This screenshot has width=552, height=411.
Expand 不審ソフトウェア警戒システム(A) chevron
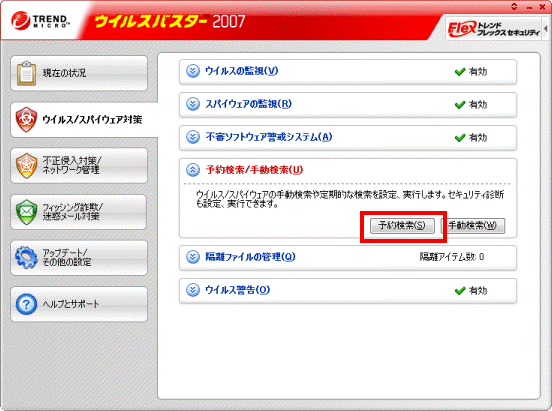point(193,137)
